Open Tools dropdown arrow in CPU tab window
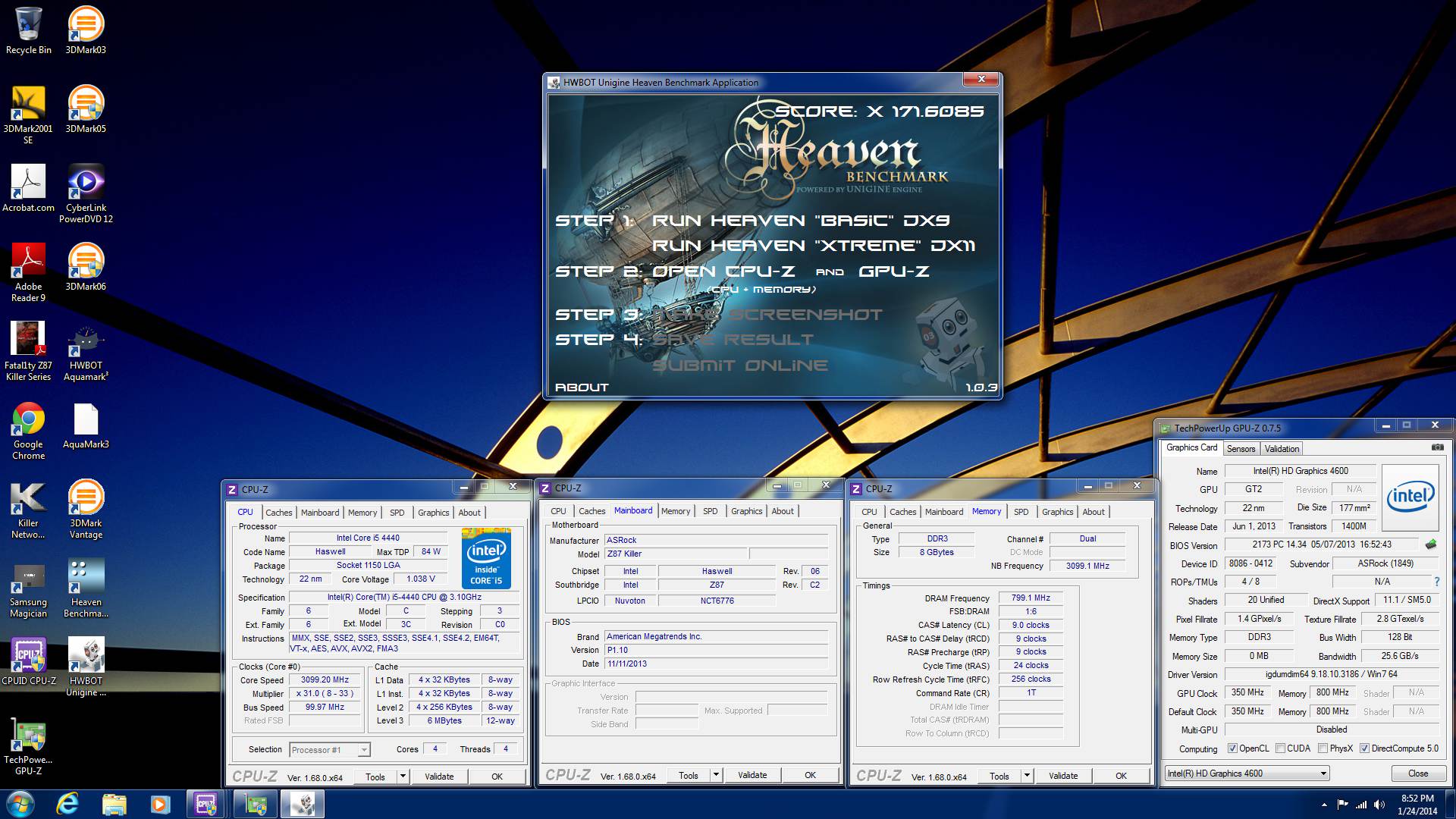The height and width of the screenshot is (819, 1456). (x=403, y=777)
